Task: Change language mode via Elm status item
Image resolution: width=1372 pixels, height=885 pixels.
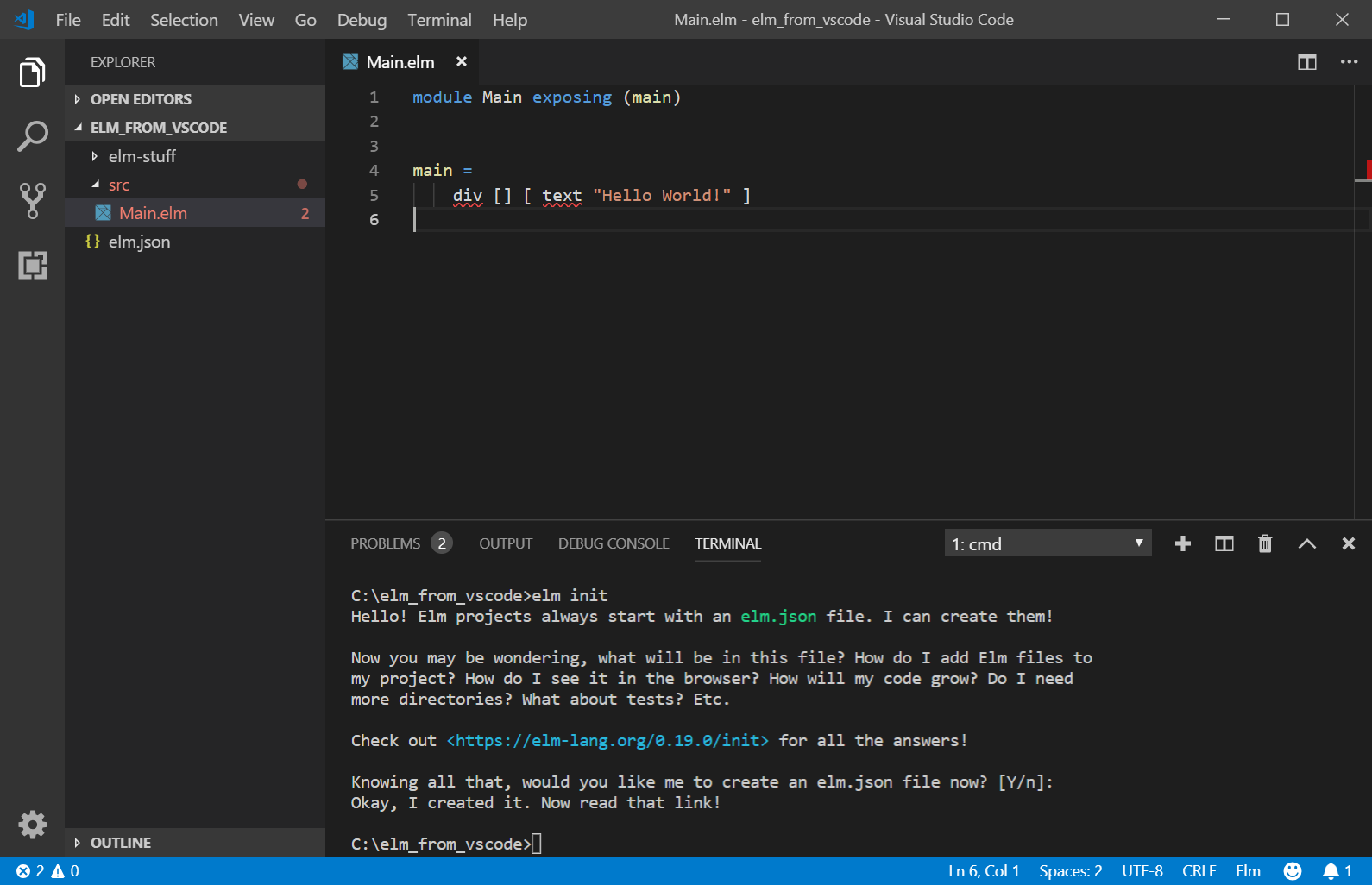Action: pos(1247,871)
